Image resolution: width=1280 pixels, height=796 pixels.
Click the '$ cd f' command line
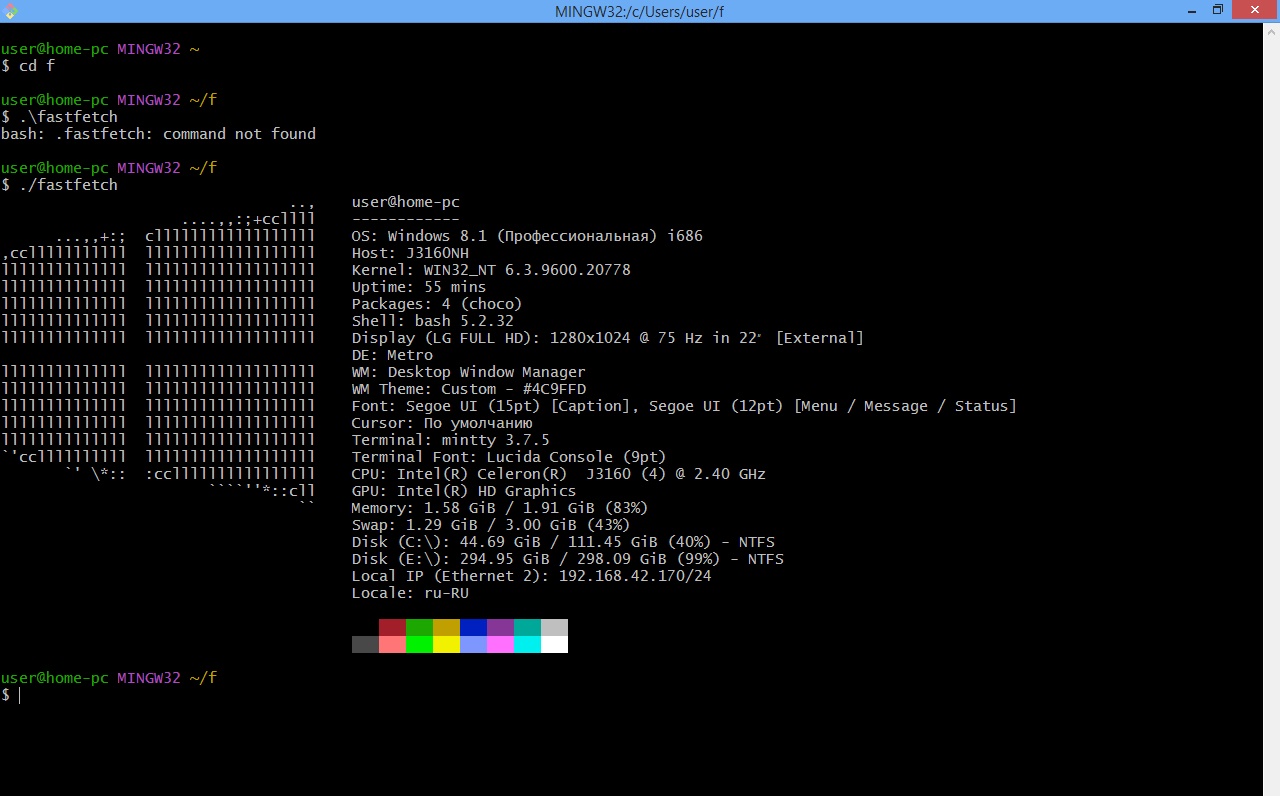click(28, 66)
